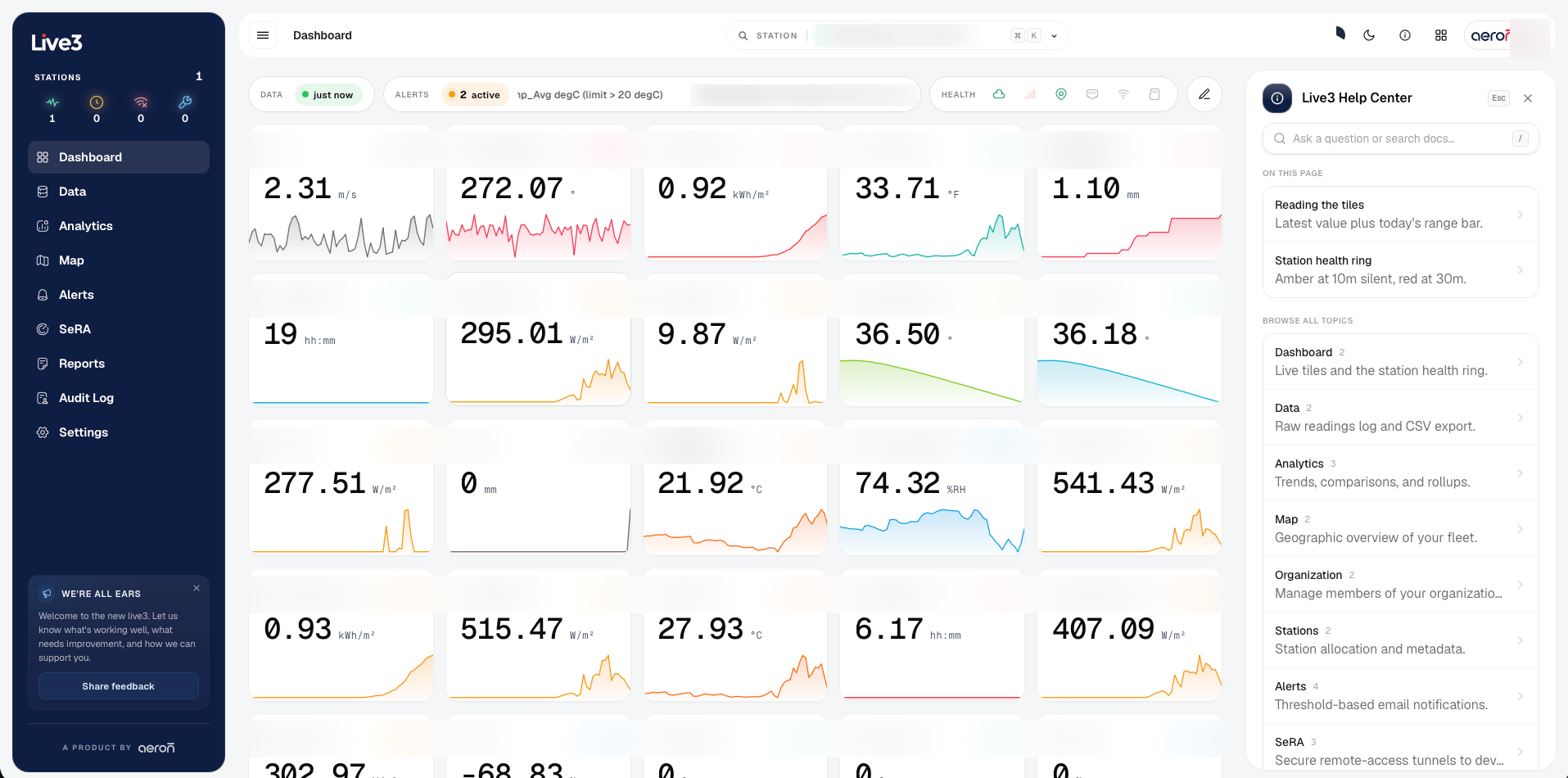This screenshot has height=778, width=1568.
Task: Expand the Alerts help topic
Action: (1400, 695)
